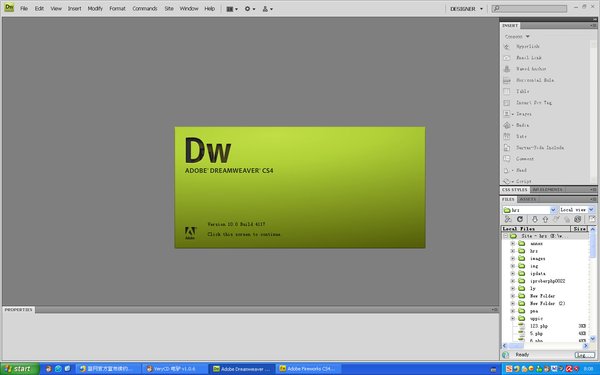Collapse the Site - hrz root node

[x=505, y=236]
